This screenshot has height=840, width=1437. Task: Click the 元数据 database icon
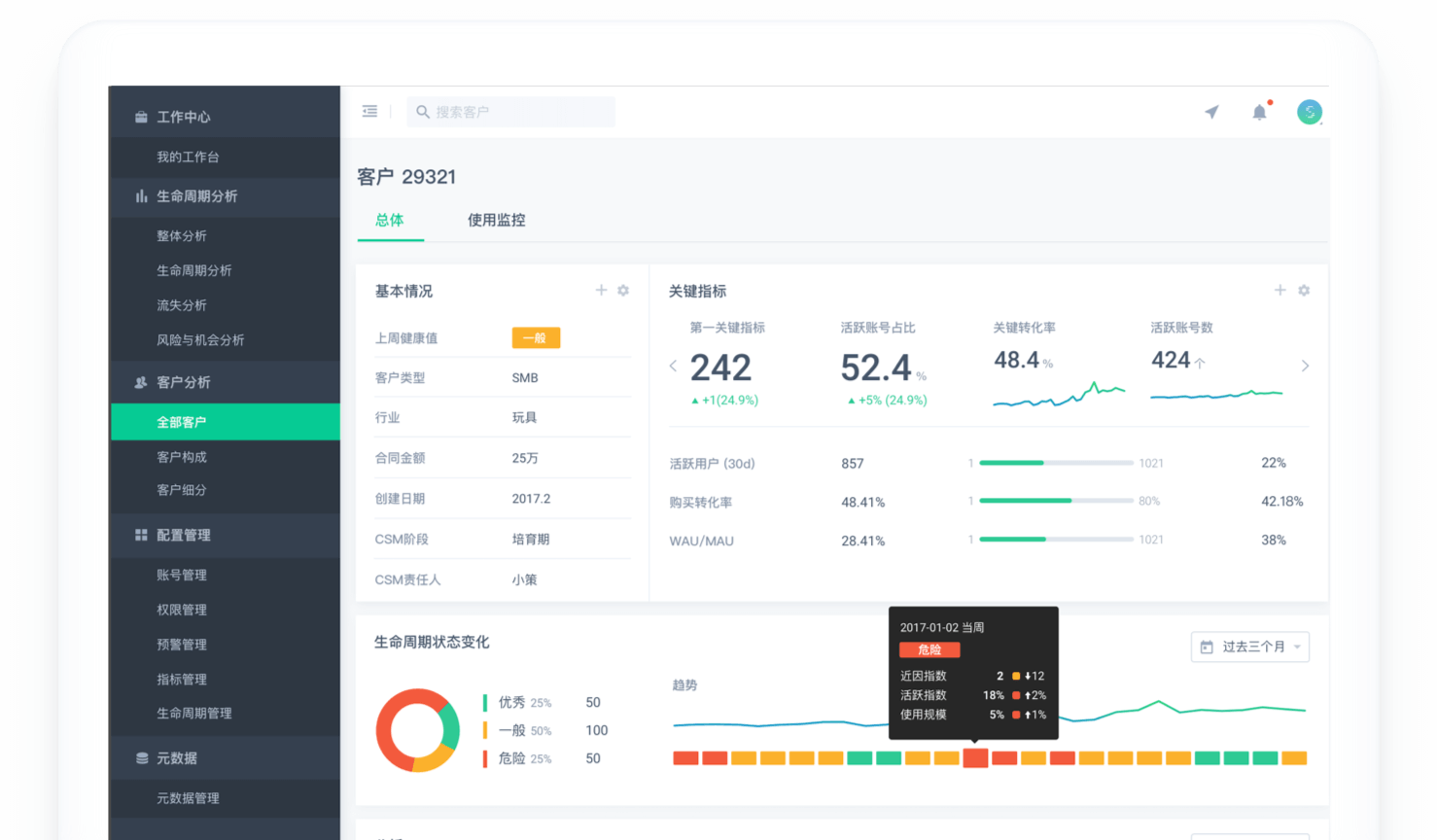140,757
